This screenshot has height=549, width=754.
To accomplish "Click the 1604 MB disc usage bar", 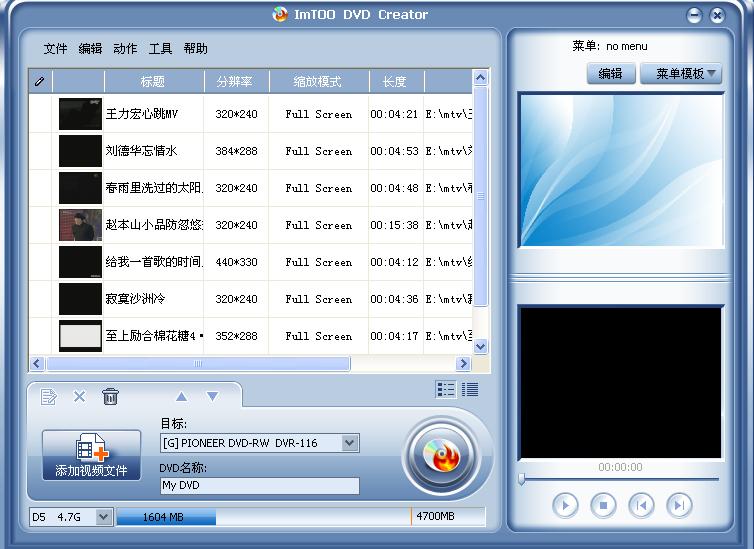I will click(166, 517).
